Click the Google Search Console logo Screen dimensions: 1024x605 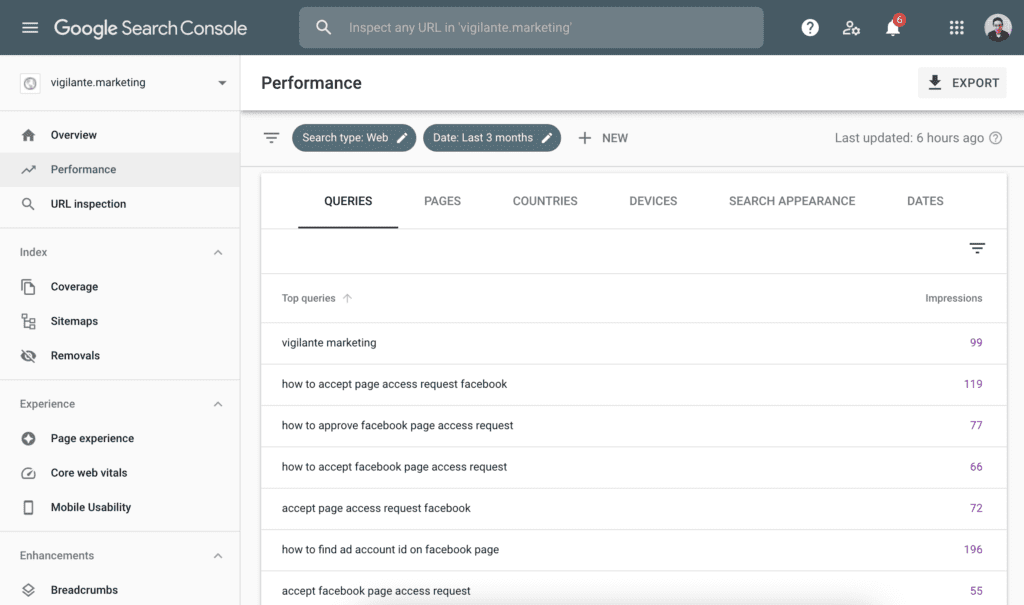(x=150, y=28)
